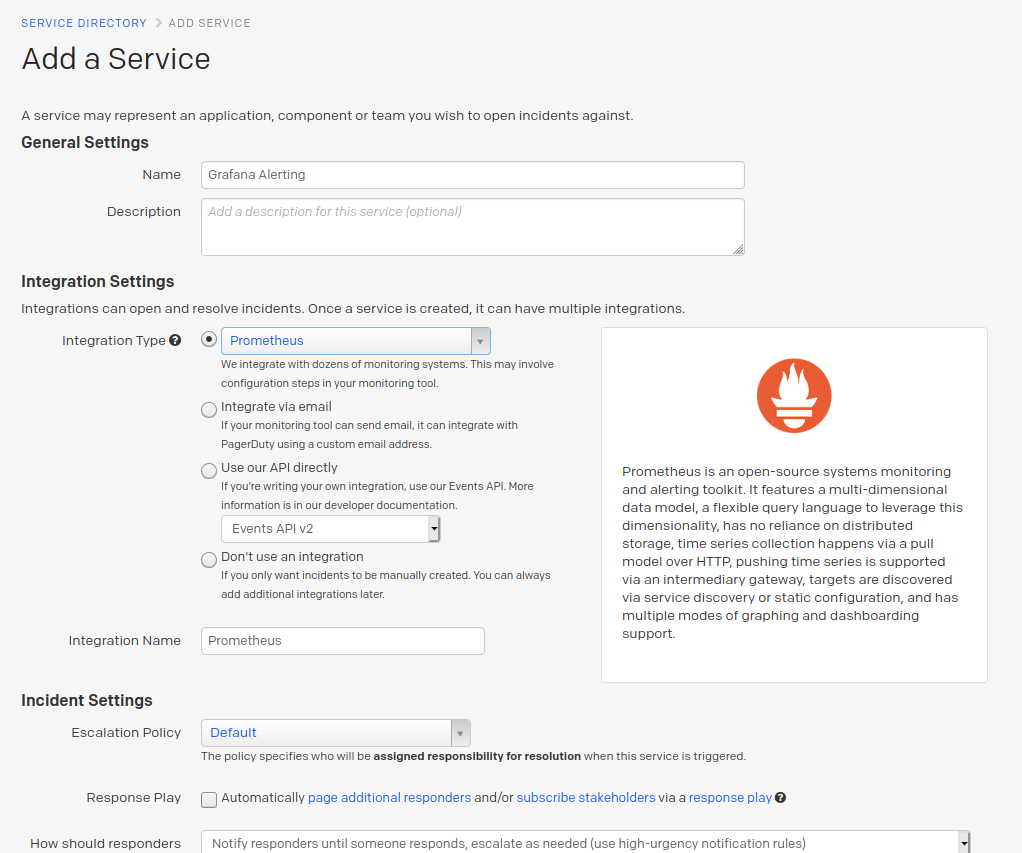The image size is (1022, 853).
Task: Open page additional responders link
Action: (x=389, y=798)
